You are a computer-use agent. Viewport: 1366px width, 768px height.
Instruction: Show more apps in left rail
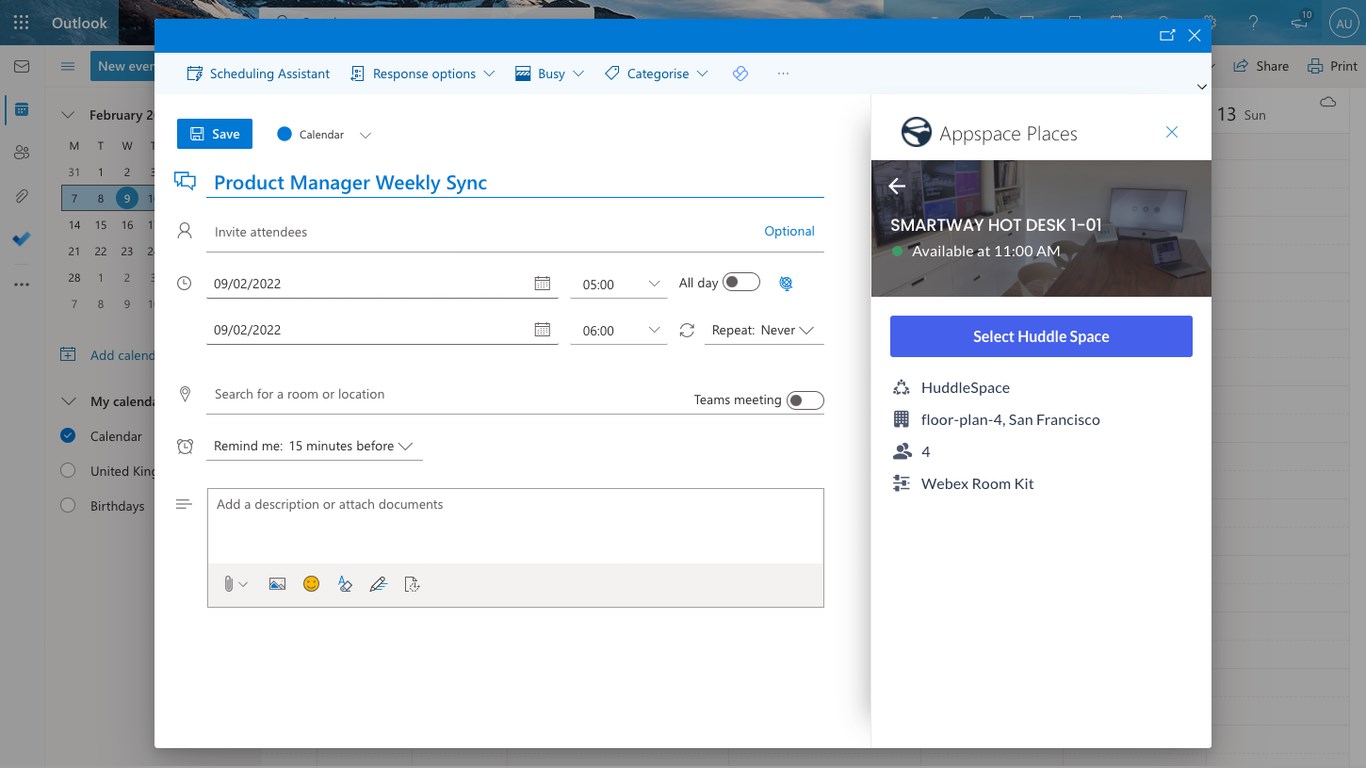point(21,284)
